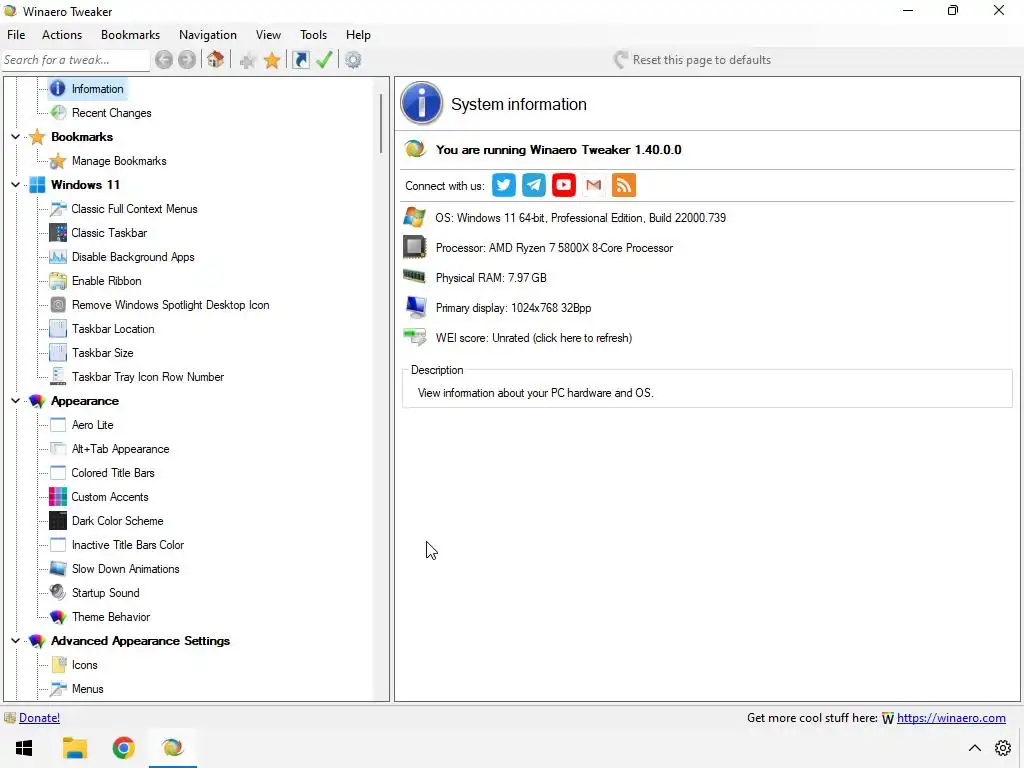The width and height of the screenshot is (1024, 768).
Task: Open the taskbar settings gear icon
Action: coord(1003,748)
